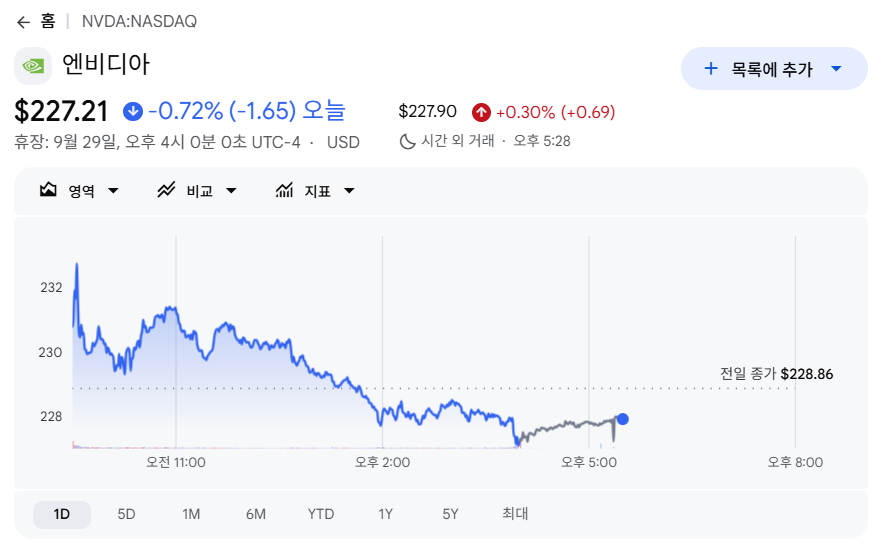Image resolution: width=889 pixels, height=559 pixels.
Task: Open the 비교 dropdown arrow
Action: coord(231,191)
